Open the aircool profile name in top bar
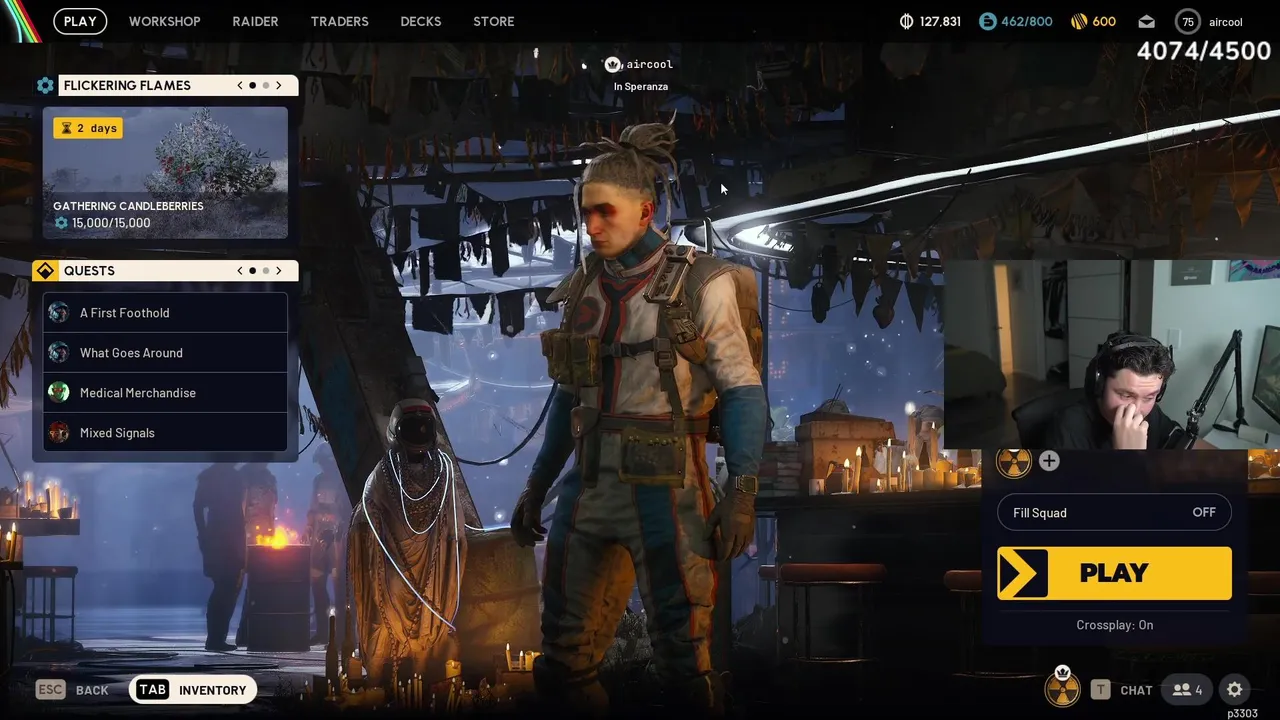The height and width of the screenshot is (720, 1280). [x=1225, y=22]
